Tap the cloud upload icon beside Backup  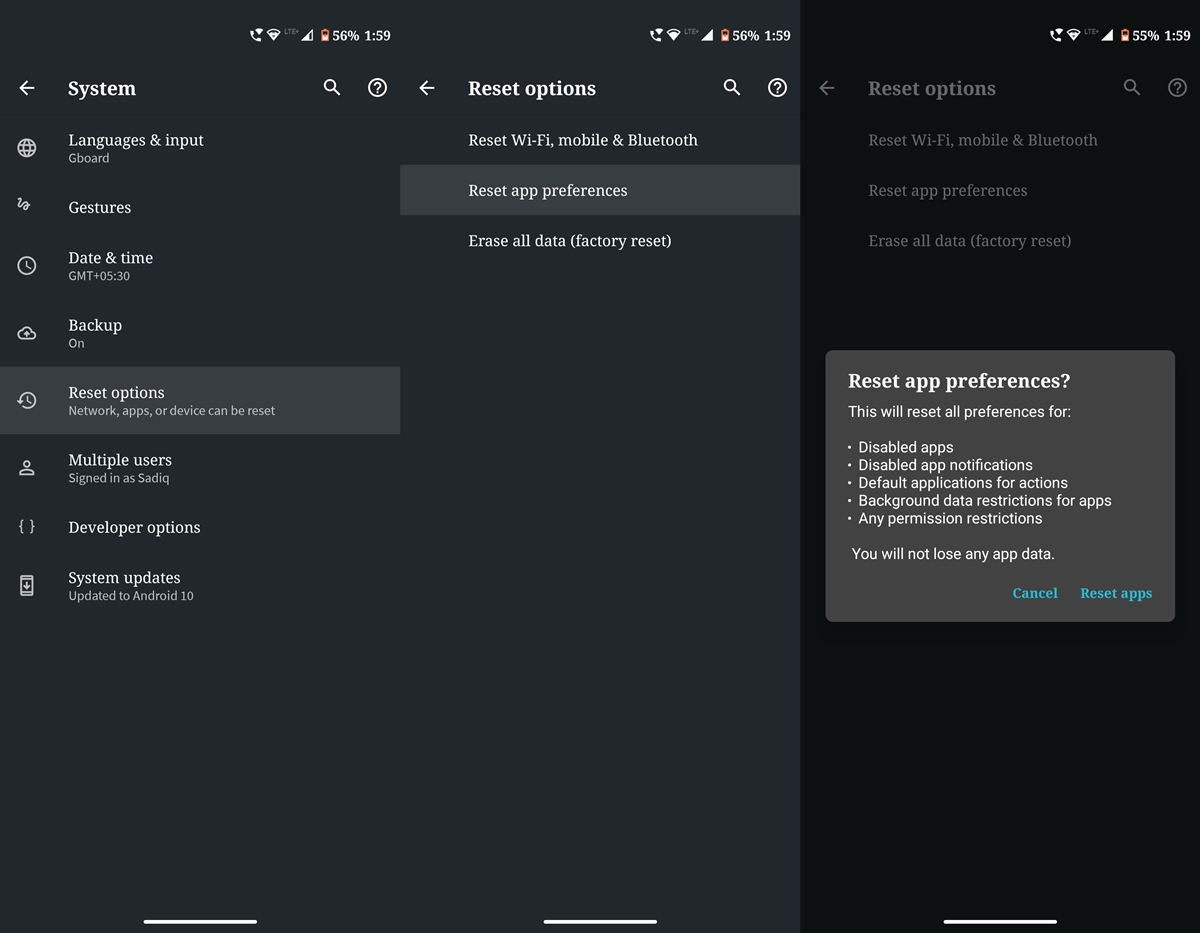click(x=27, y=333)
